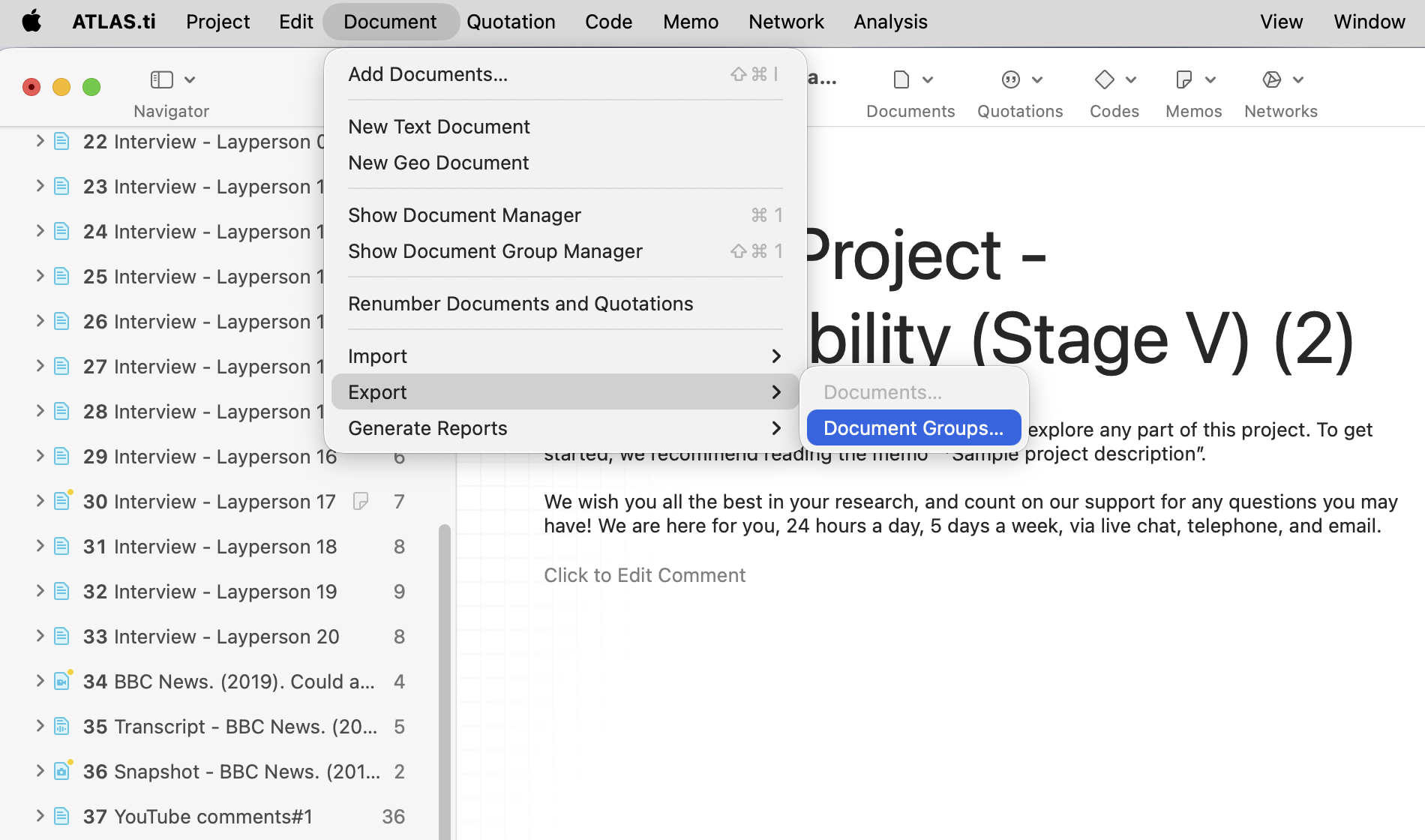The height and width of the screenshot is (840, 1425).
Task: Open the Documents manager toolbar icon
Action: click(901, 79)
